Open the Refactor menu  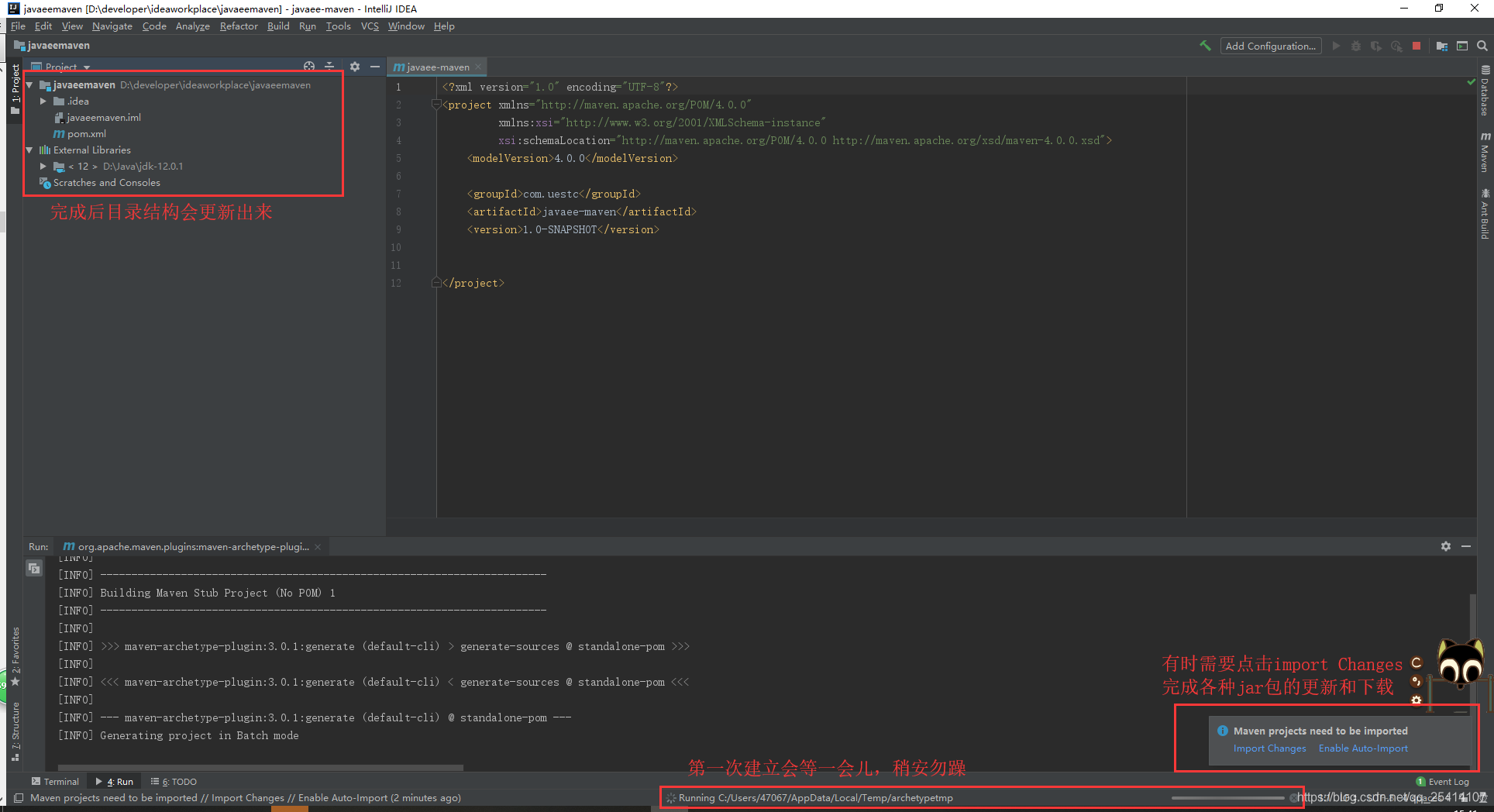tap(239, 26)
